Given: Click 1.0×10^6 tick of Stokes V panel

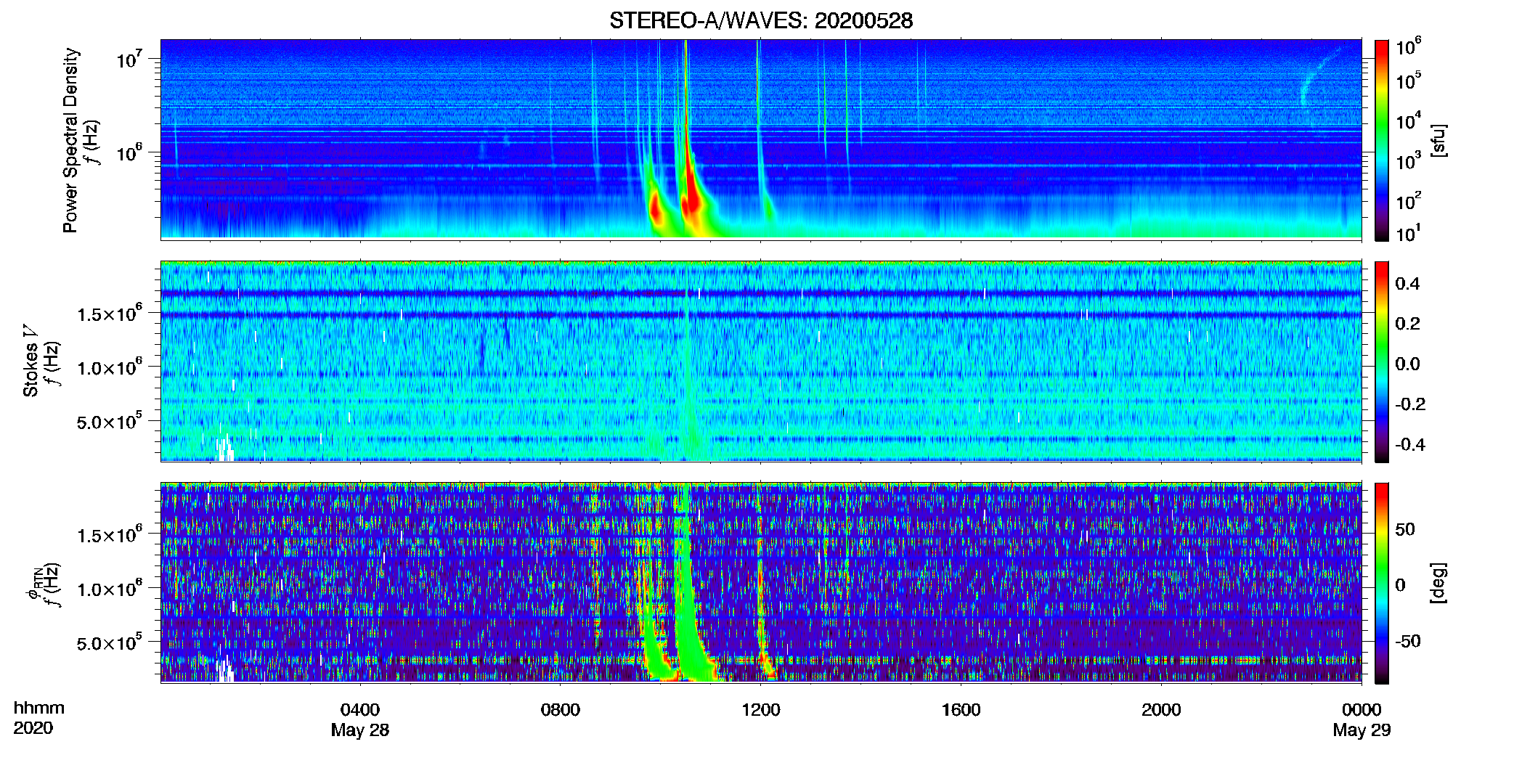Looking at the screenshot, I should (x=110, y=367).
